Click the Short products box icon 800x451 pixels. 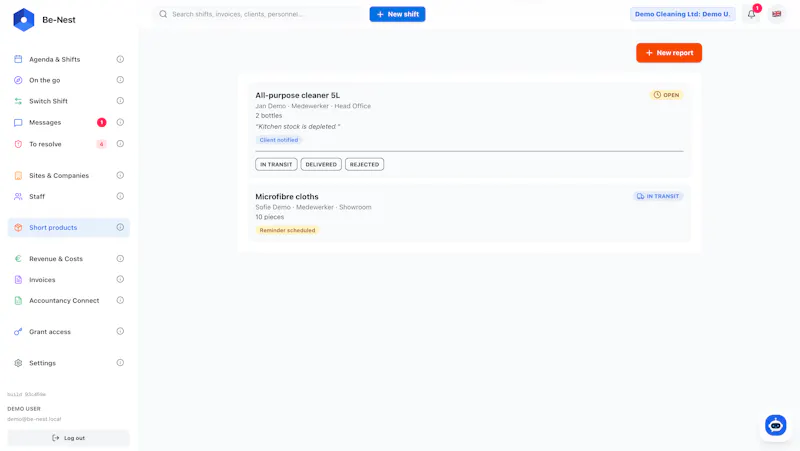pyautogui.click(x=18, y=228)
